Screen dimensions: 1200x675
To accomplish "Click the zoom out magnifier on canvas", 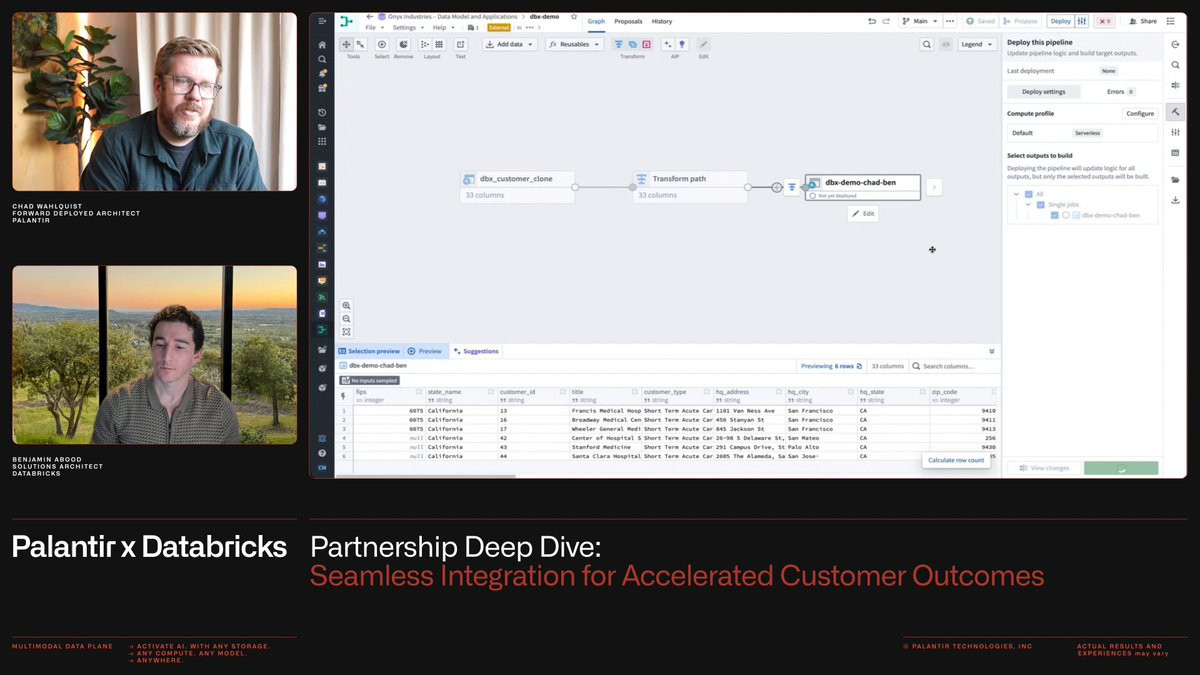I will coord(346,319).
